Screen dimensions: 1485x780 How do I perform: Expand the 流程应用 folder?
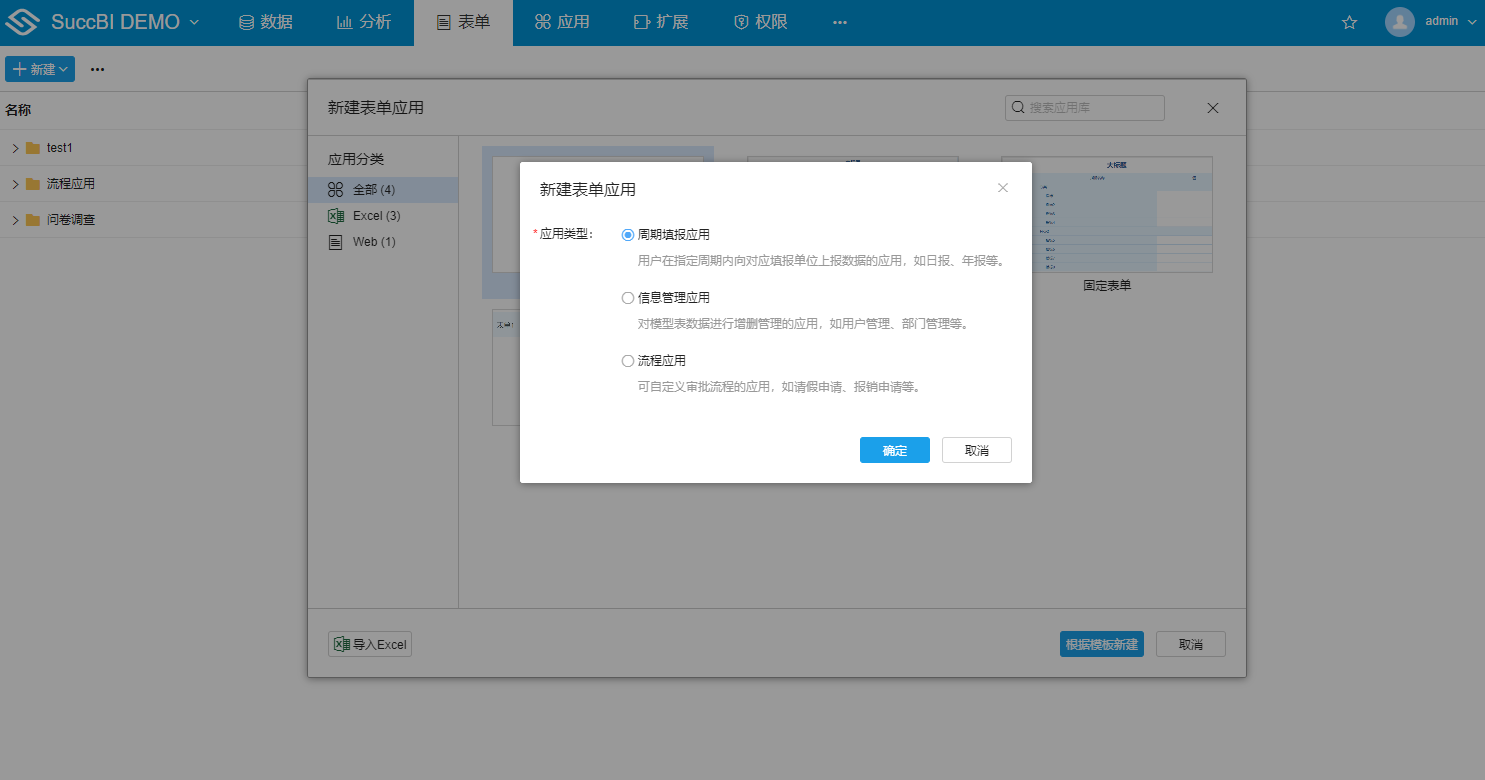coord(15,184)
